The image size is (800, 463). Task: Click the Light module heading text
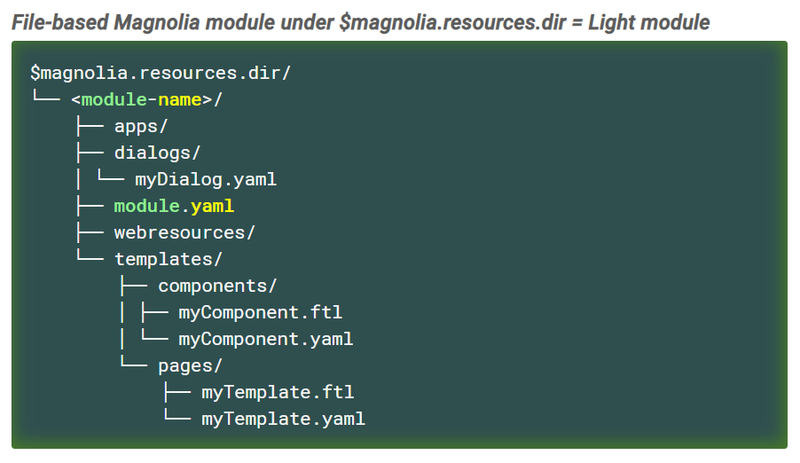648,22
